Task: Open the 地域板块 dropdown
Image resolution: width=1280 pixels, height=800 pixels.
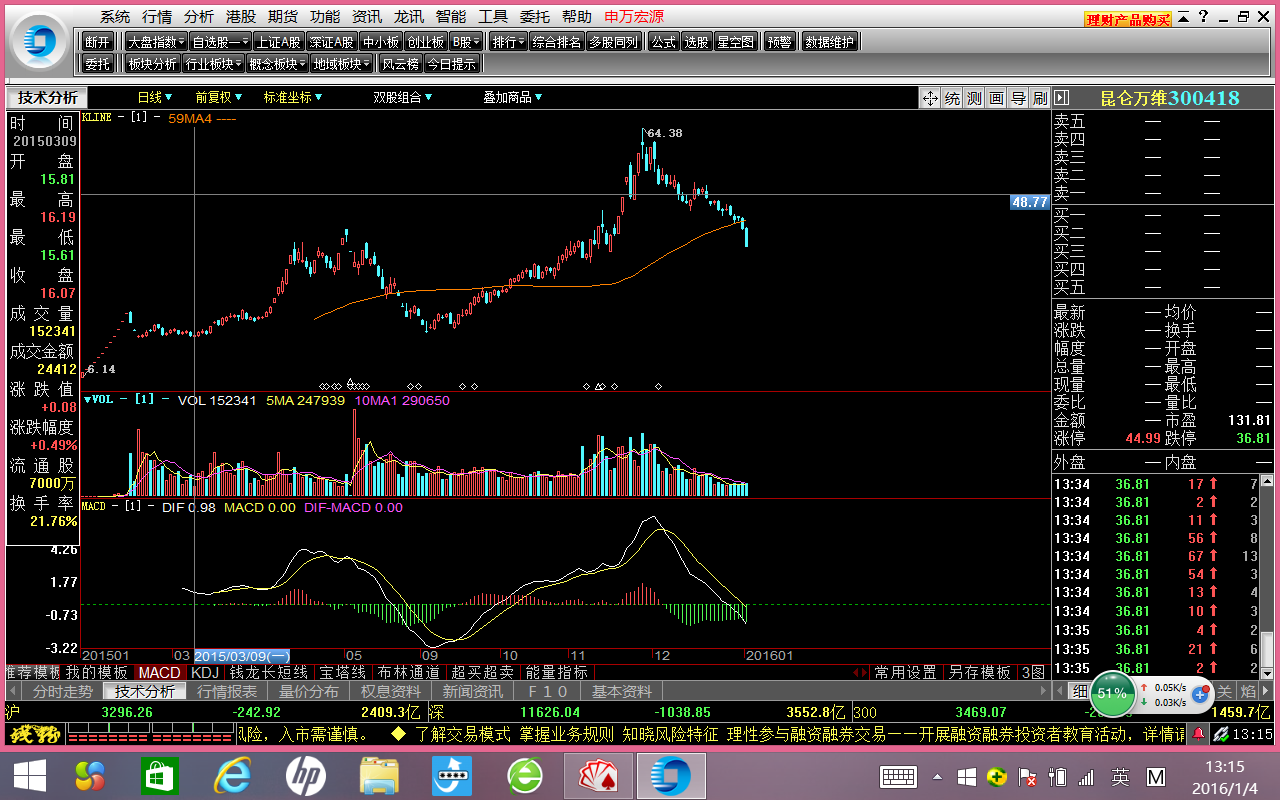Action: [x=342, y=64]
